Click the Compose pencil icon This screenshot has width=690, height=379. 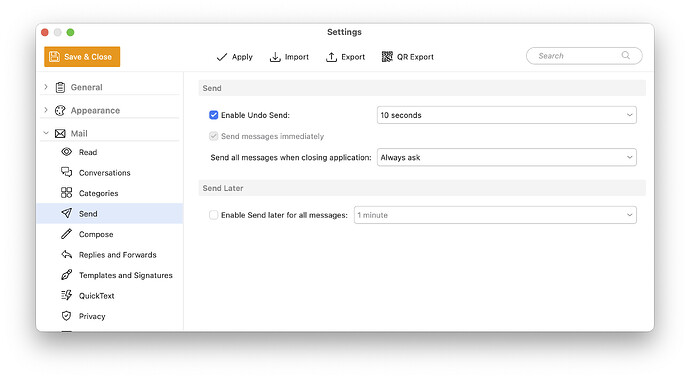66,234
